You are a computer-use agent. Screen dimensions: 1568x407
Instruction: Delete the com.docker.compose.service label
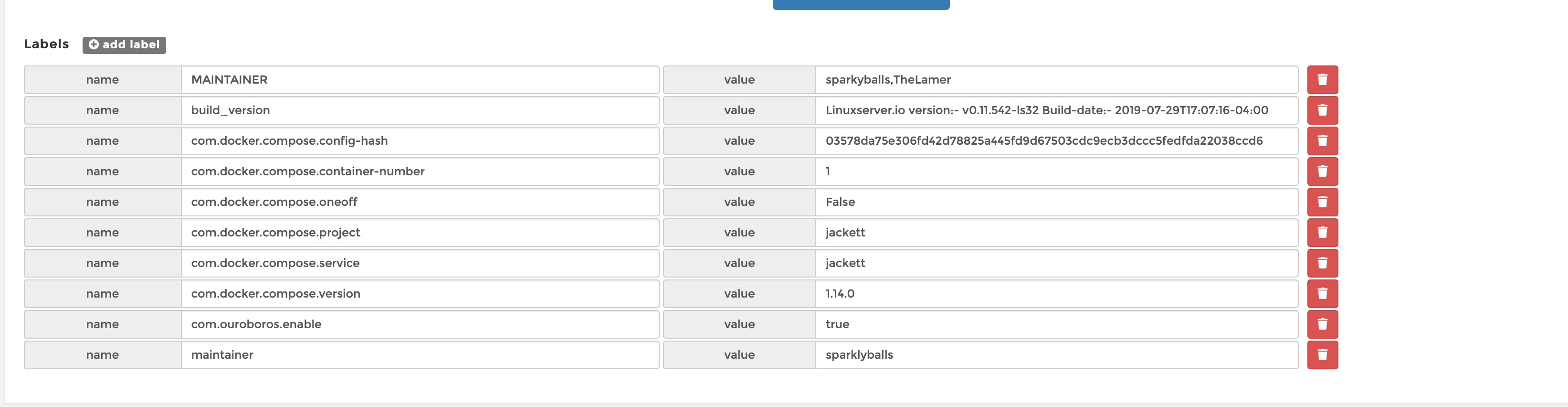pos(1322,263)
